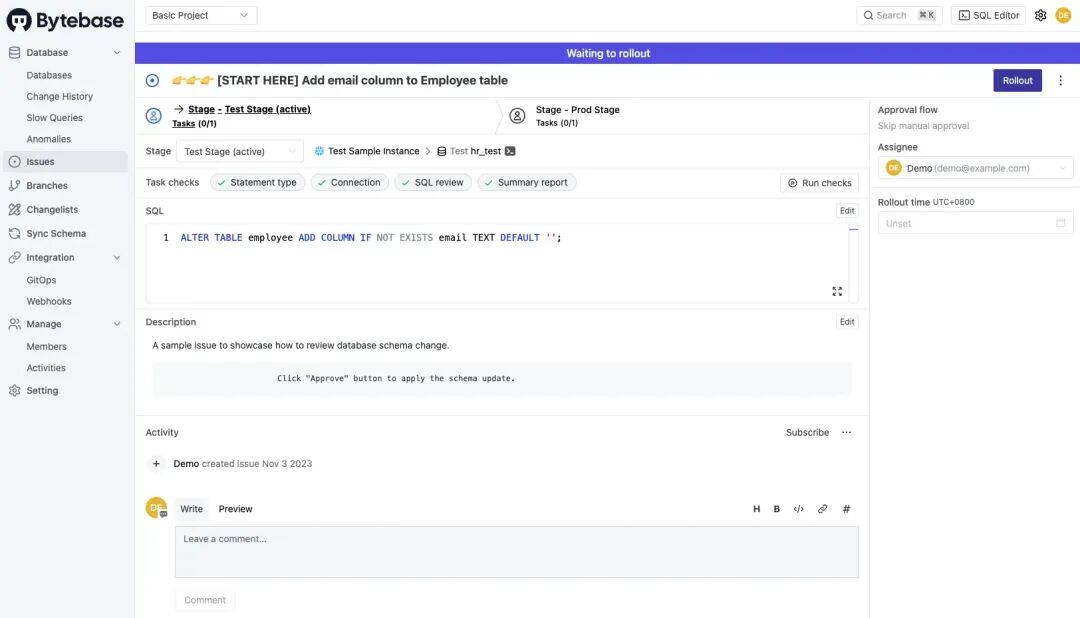Open Sync Schema in sidebar
This screenshot has height=618, width=1080.
point(56,234)
